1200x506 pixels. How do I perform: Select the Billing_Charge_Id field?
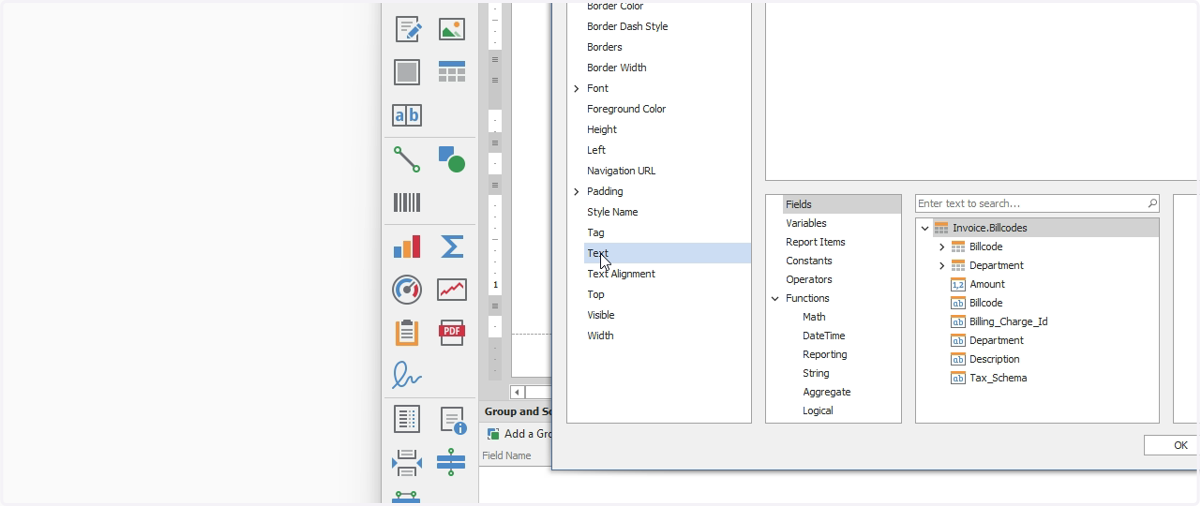1008,322
